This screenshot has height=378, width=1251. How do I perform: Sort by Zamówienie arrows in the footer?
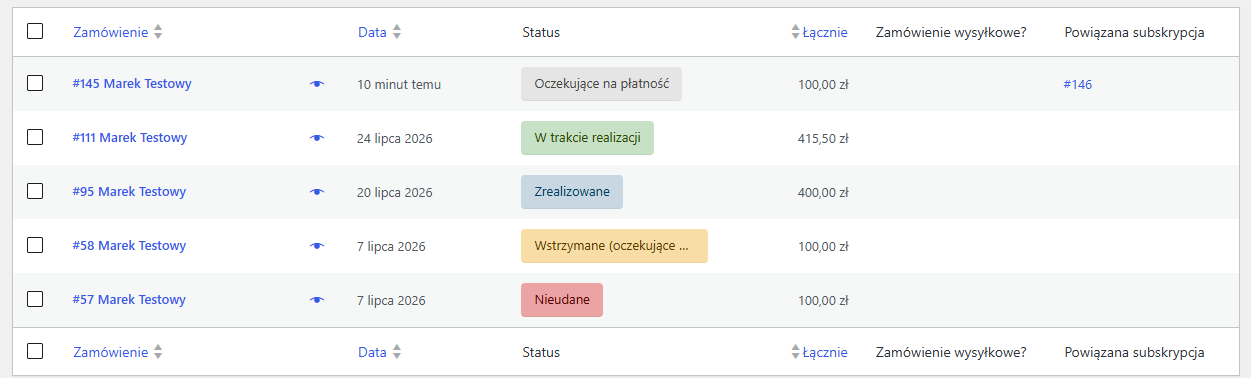click(x=158, y=352)
